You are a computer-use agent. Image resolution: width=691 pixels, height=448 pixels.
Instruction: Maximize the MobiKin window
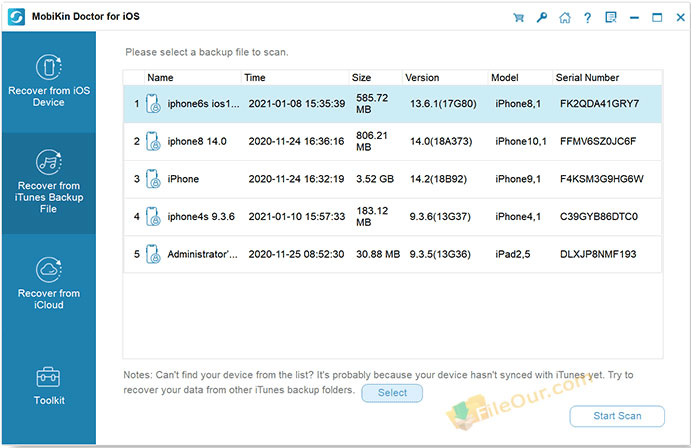tap(657, 18)
